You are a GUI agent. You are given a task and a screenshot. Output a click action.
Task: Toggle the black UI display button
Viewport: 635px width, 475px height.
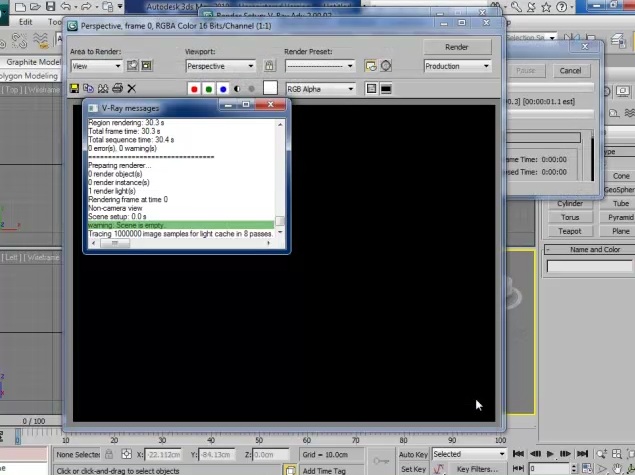[386, 89]
